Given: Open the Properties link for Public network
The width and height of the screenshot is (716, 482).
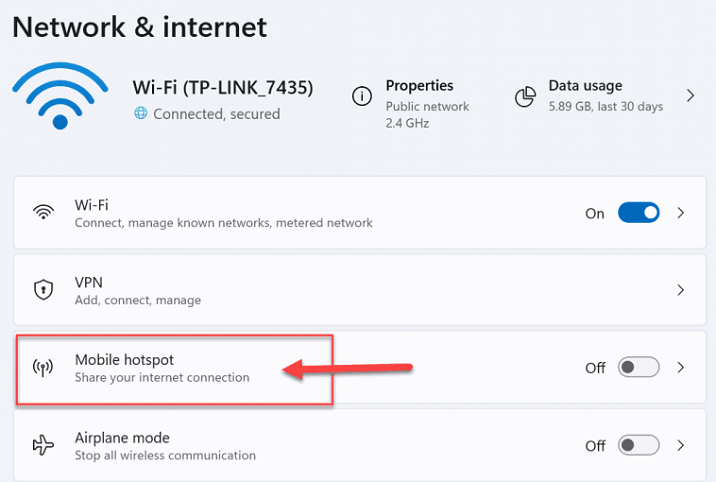Looking at the screenshot, I should (x=420, y=85).
